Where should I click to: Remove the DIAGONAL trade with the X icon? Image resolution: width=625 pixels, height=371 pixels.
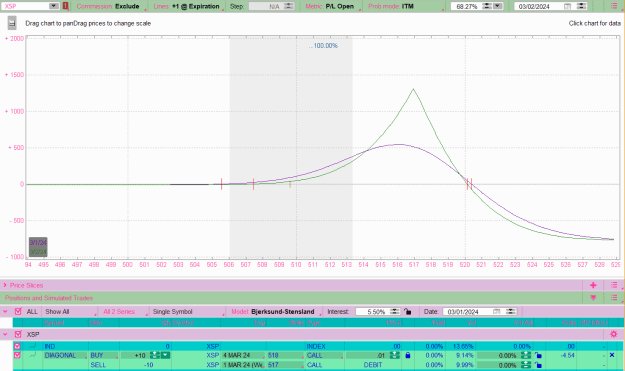point(612,355)
